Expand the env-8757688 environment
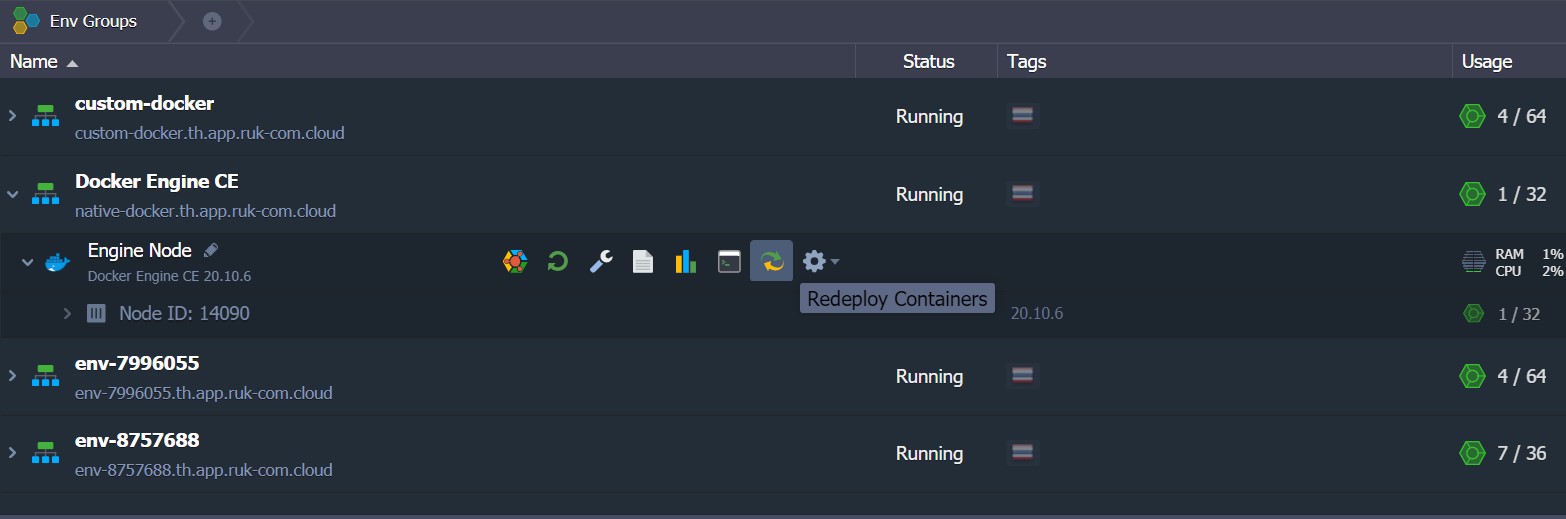 click(x=13, y=453)
